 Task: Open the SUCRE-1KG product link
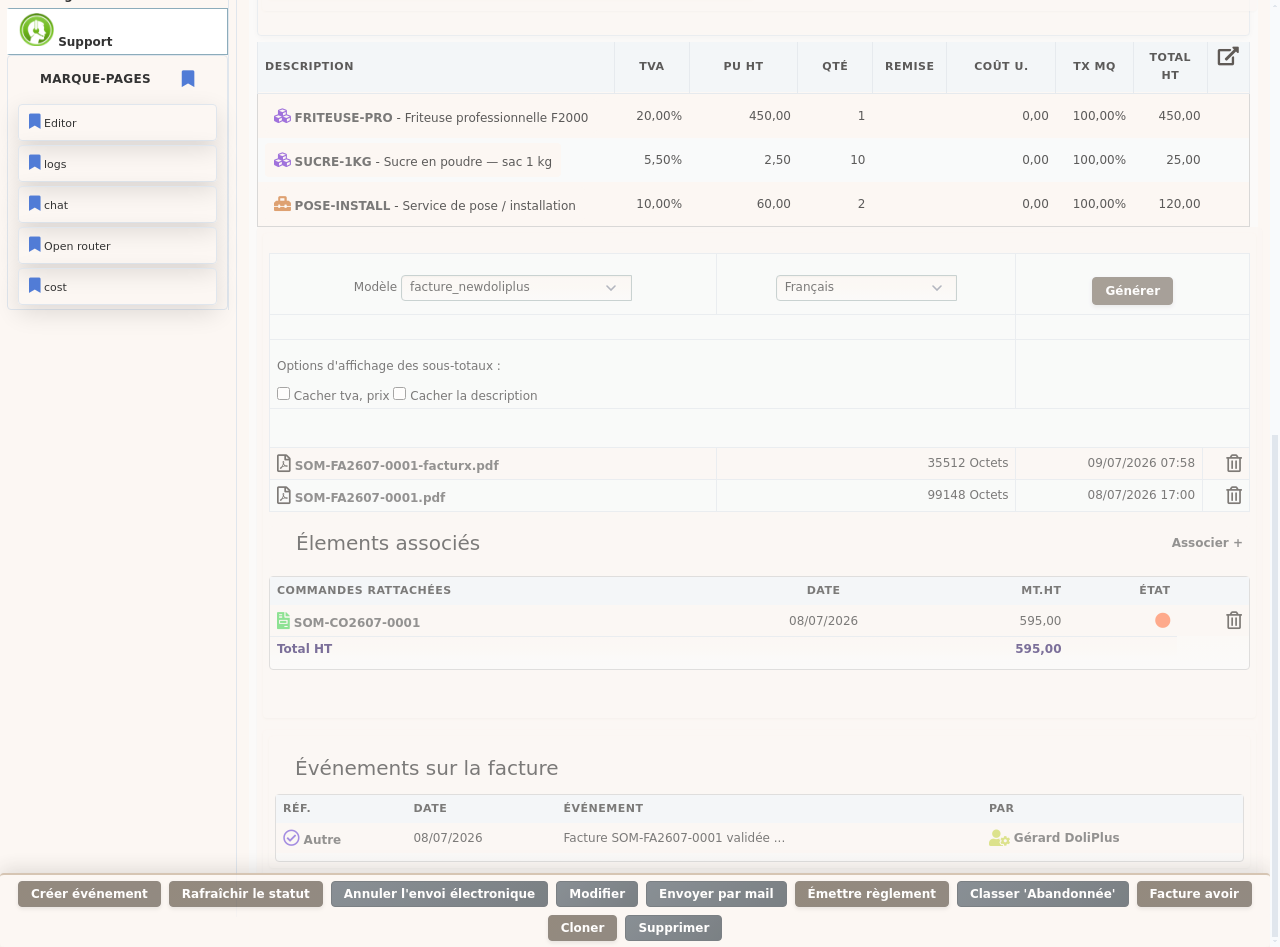pos(333,162)
